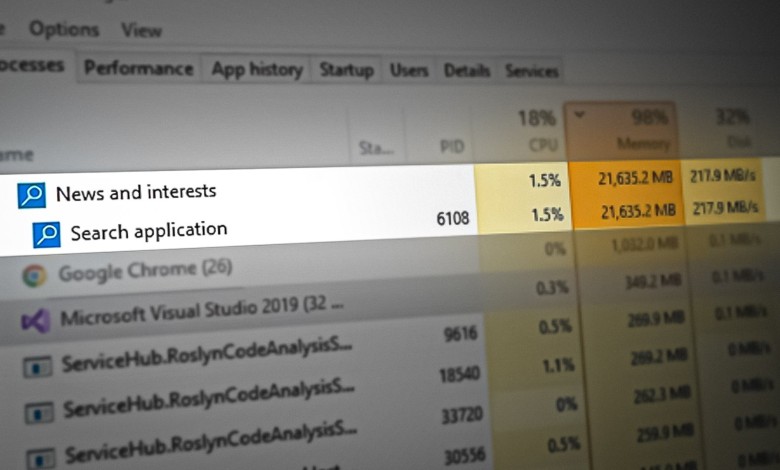The height and width of the screenshot is (470, 780).
Task: Click PID value 30556
Action: (x=465, y=456)
